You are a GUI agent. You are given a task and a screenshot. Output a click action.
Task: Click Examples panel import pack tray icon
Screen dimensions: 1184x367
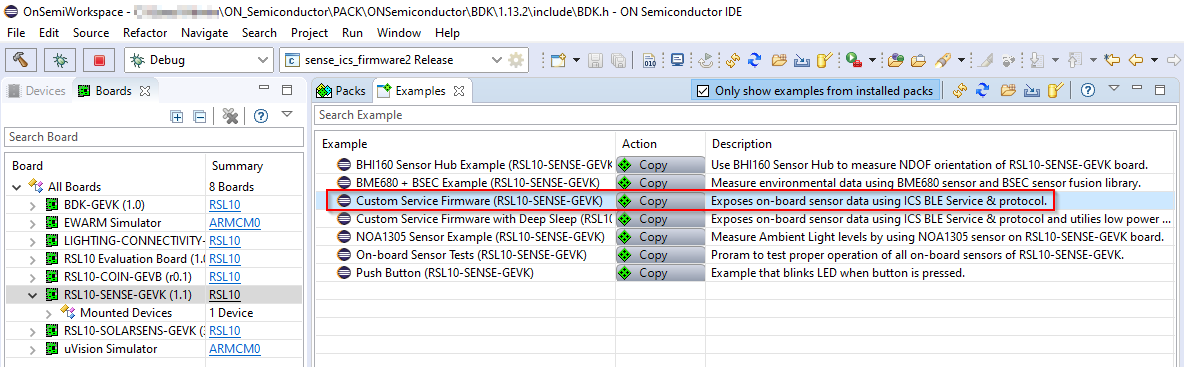click(x=1031, y=91)
